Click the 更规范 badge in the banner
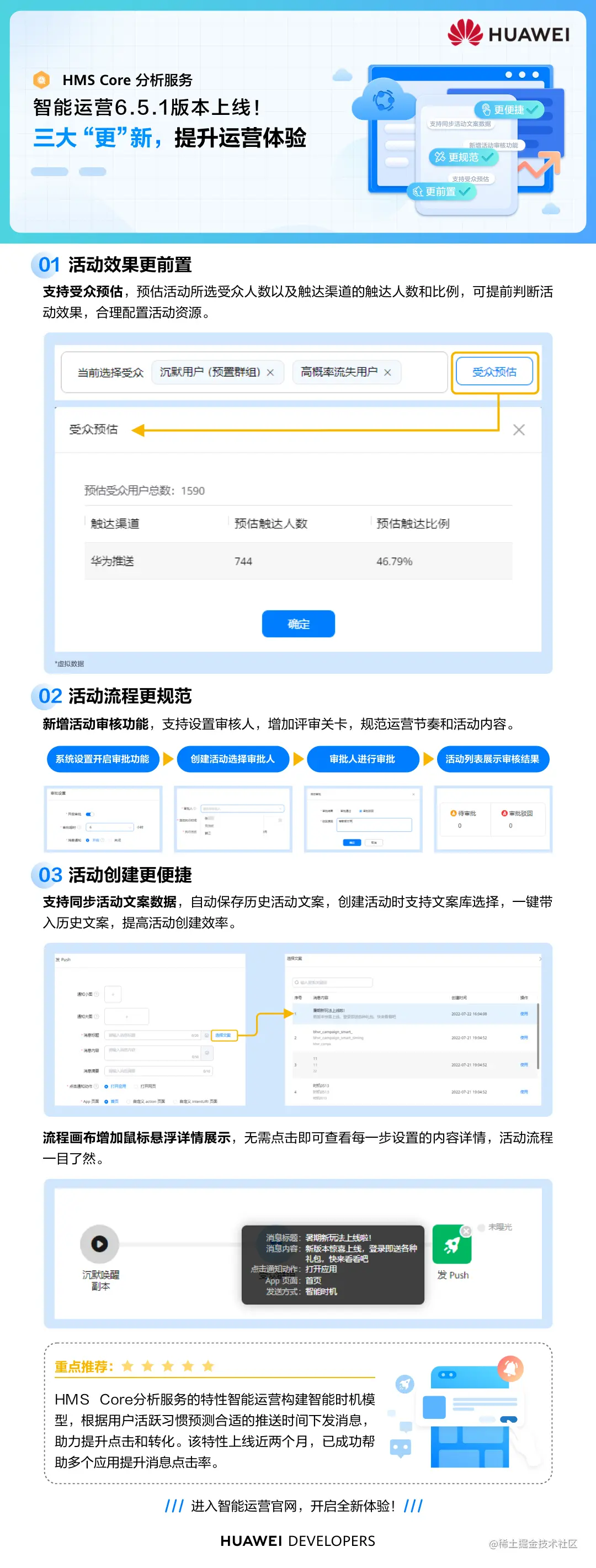This screenshot has height=1568, width=596. (464, 157)
